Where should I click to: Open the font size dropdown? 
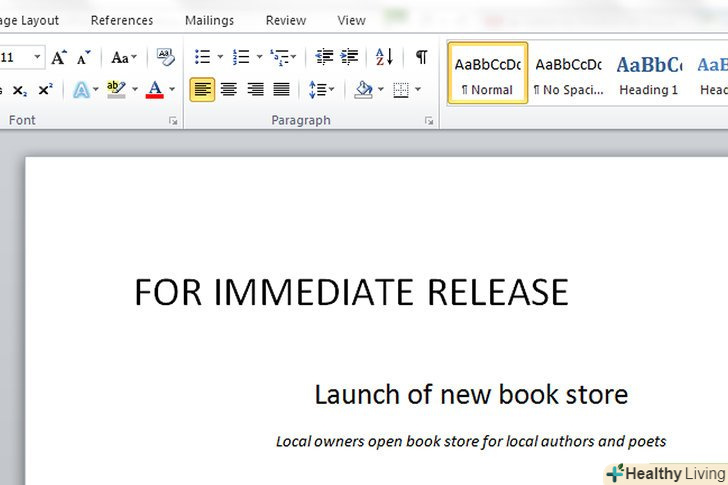coord(38,58)
